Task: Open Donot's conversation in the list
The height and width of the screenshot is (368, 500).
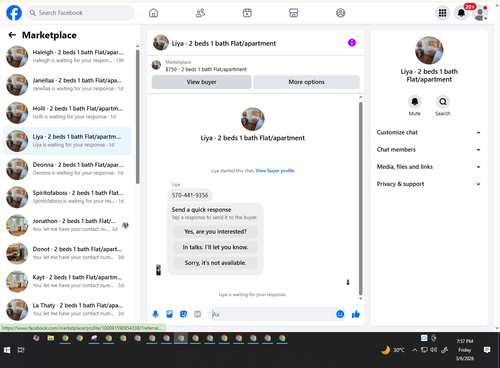Action: (67, 253)
